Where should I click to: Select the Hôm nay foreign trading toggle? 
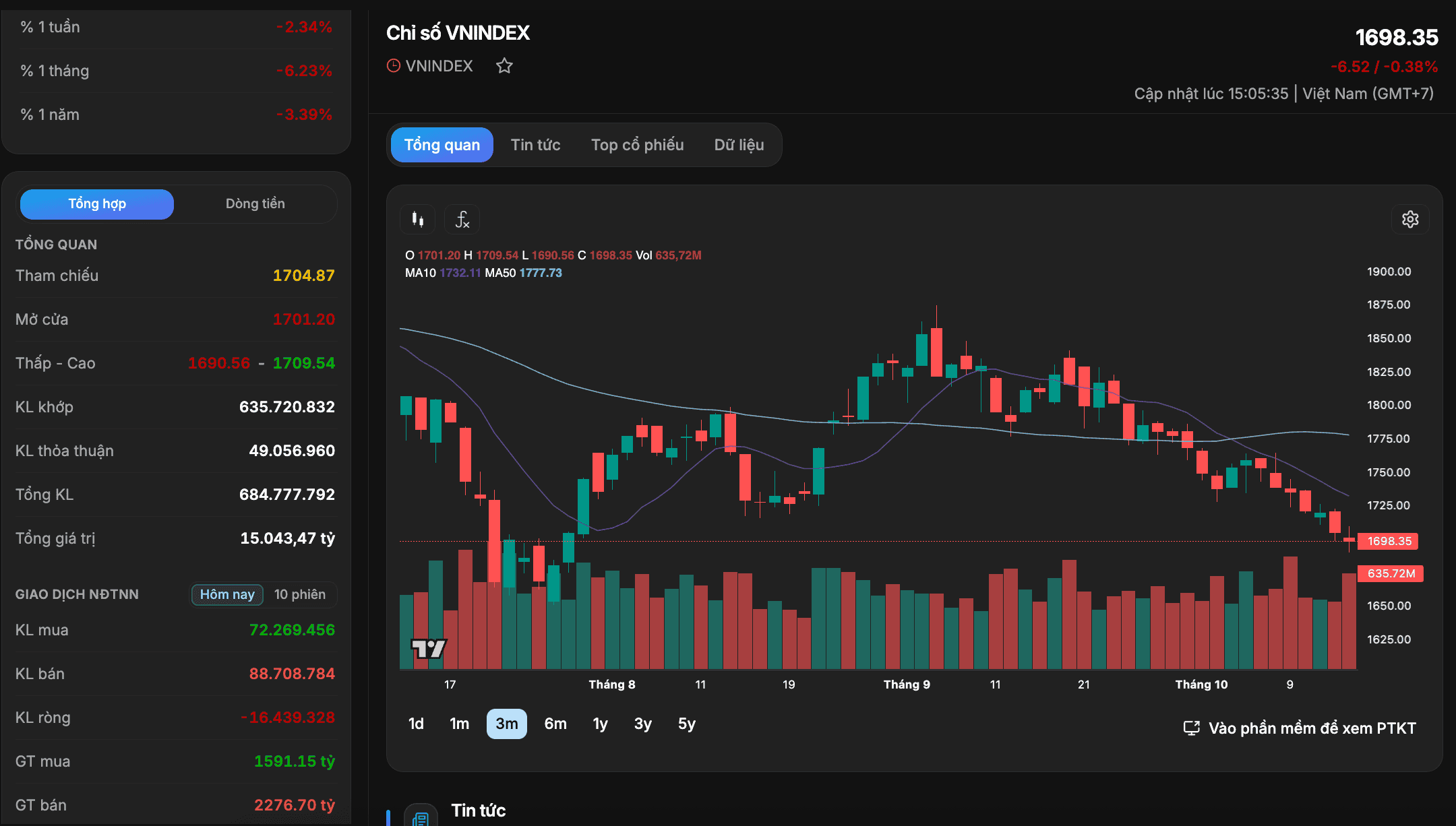click(x=227, y=594)
